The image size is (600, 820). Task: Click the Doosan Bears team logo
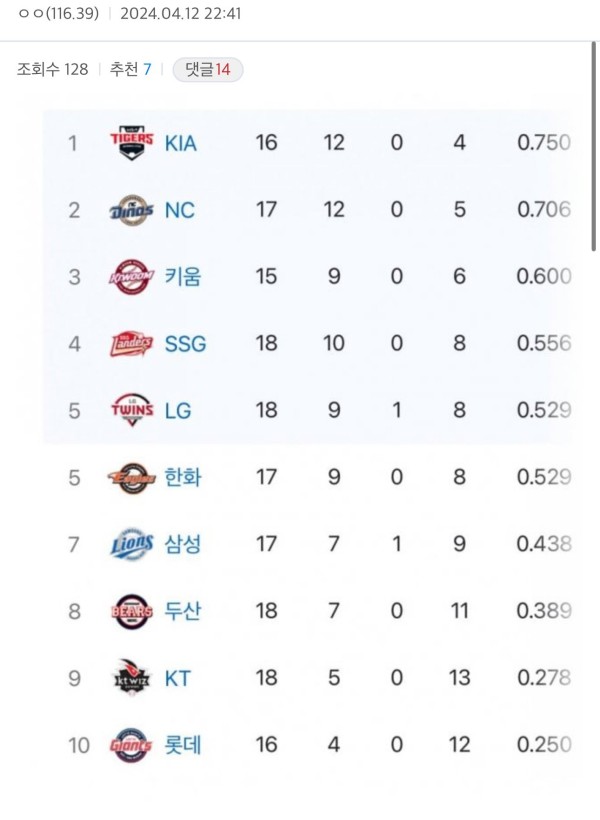pyautogui.click(x=132, y=611)
